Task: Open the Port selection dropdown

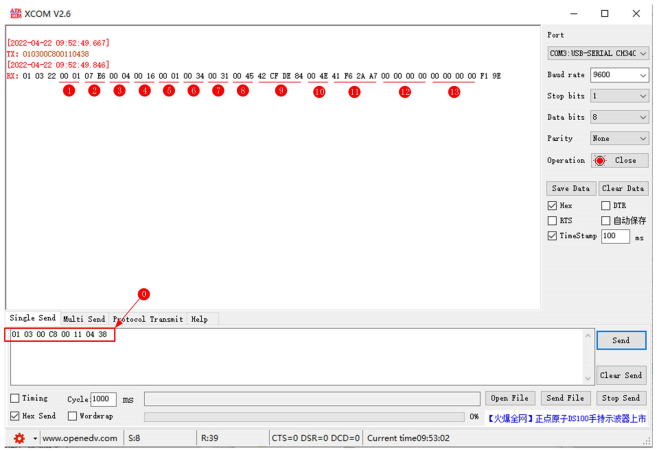Action: click(598, 53)
